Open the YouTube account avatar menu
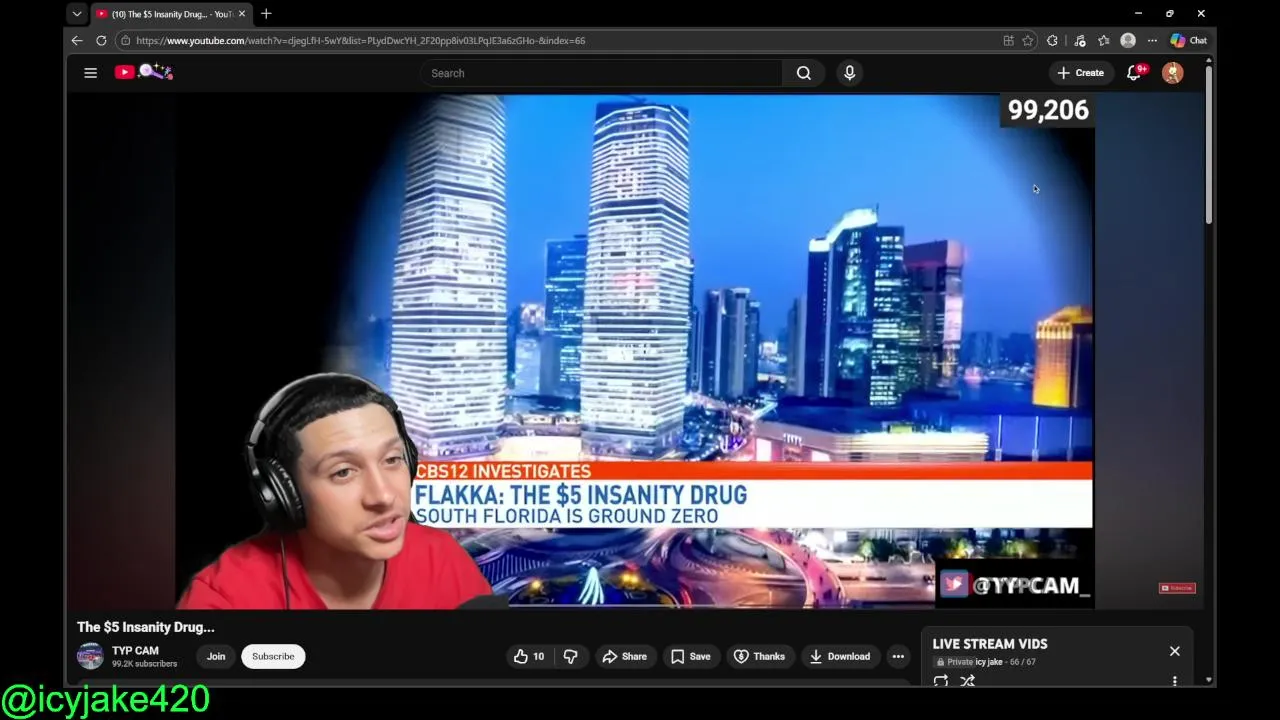The image size is (1280, 720). pyautogui.click(x=1172, y=73)
